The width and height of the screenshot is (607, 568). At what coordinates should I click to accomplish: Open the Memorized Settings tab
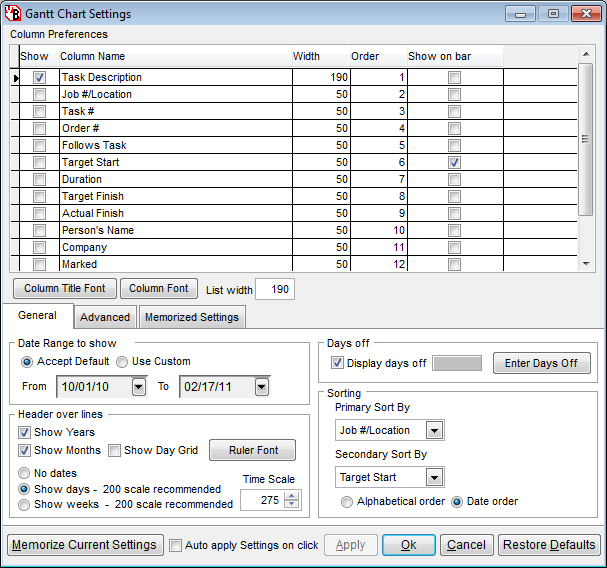coord(191,317)
